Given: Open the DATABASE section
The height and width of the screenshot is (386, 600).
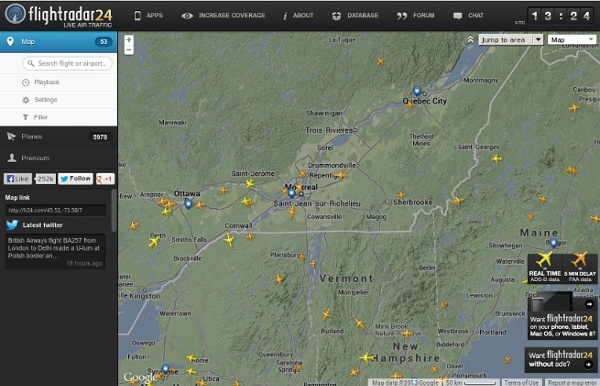Looking at the screenshot, I should [x=355, y=15].
